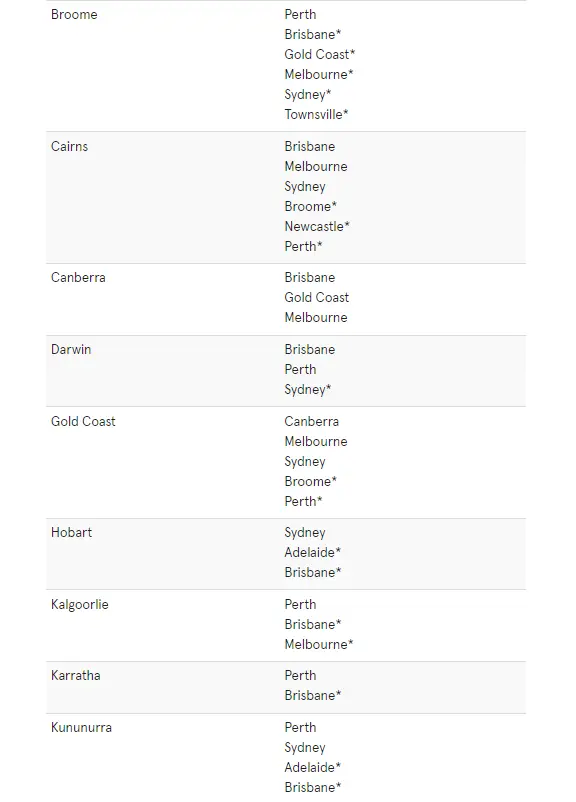Select Adelaide* in Kununurra destinations
The height and width of the screenshot is (802, 576).
[x=313, y=767]
